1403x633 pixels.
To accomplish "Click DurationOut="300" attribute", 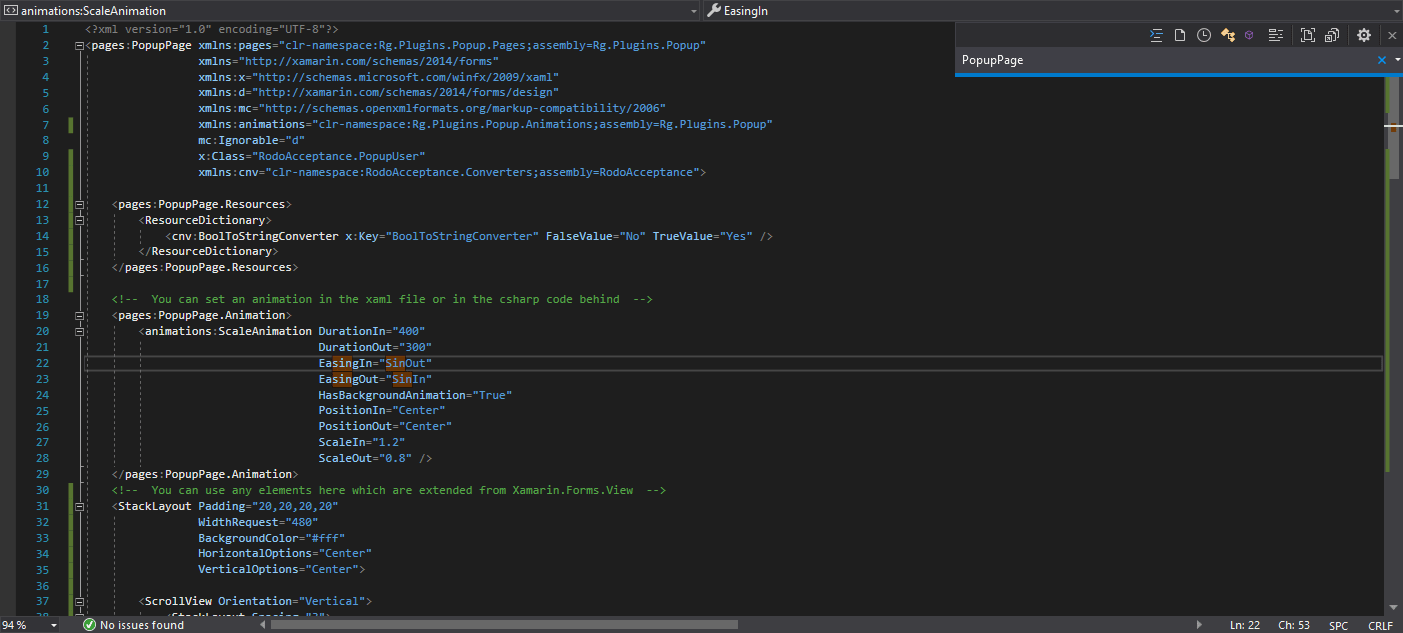I will [375, 347].
